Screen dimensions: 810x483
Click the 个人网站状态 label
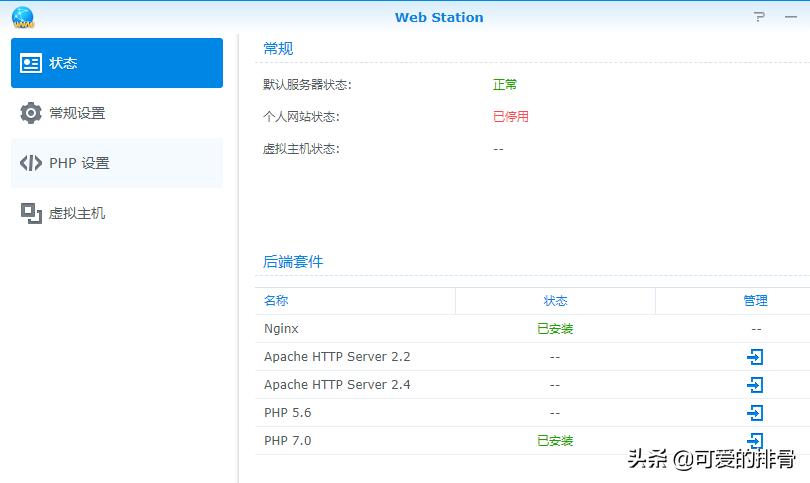(301, 117)
